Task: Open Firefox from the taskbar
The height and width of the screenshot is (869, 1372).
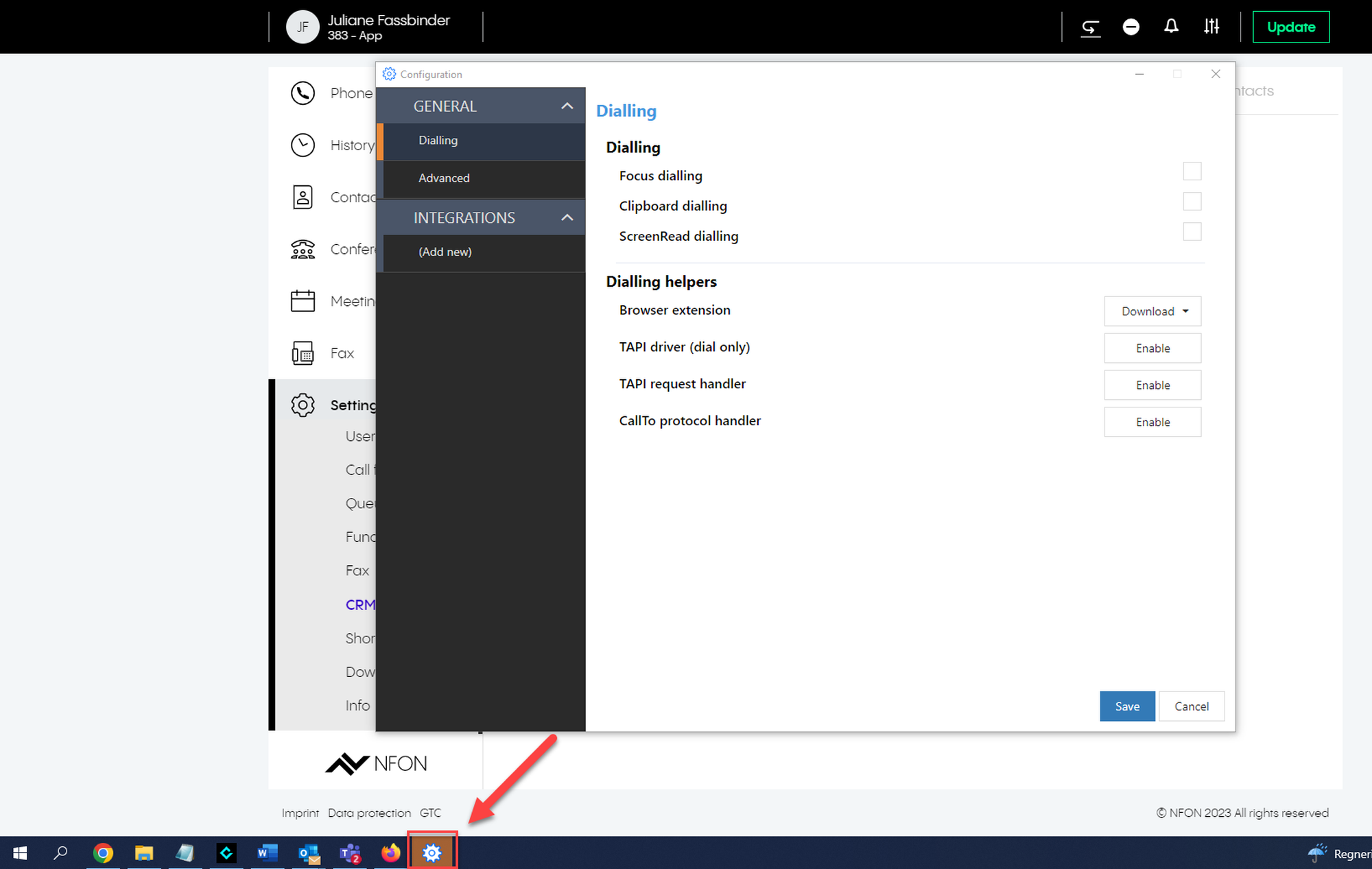Action: [x=391, y=853]
